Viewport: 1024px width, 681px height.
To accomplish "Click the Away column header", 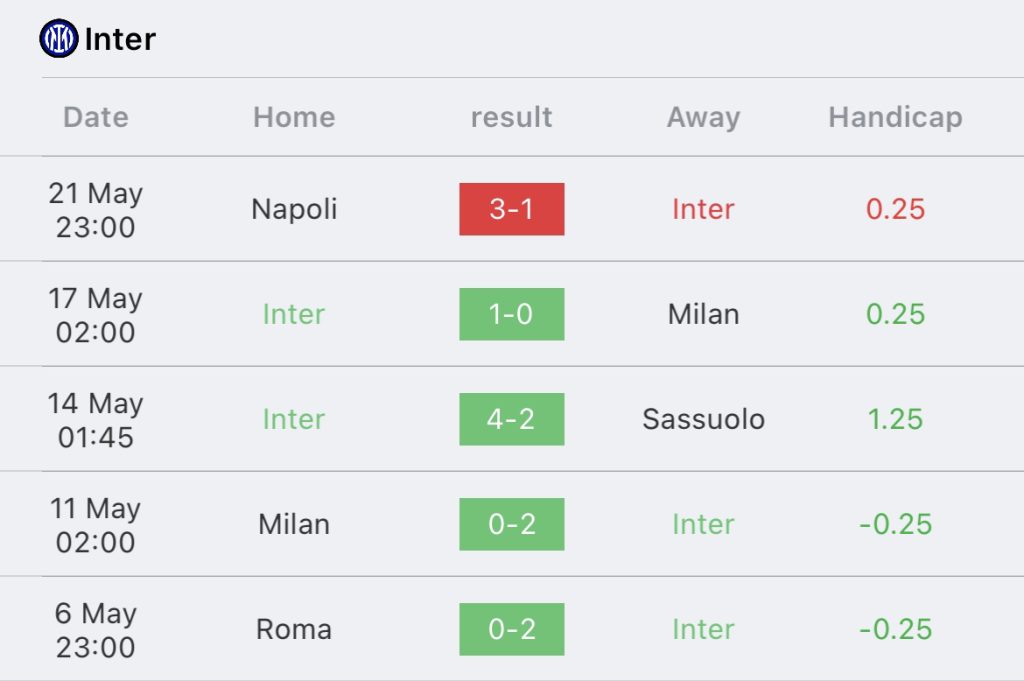I will (x=703, y=118).
